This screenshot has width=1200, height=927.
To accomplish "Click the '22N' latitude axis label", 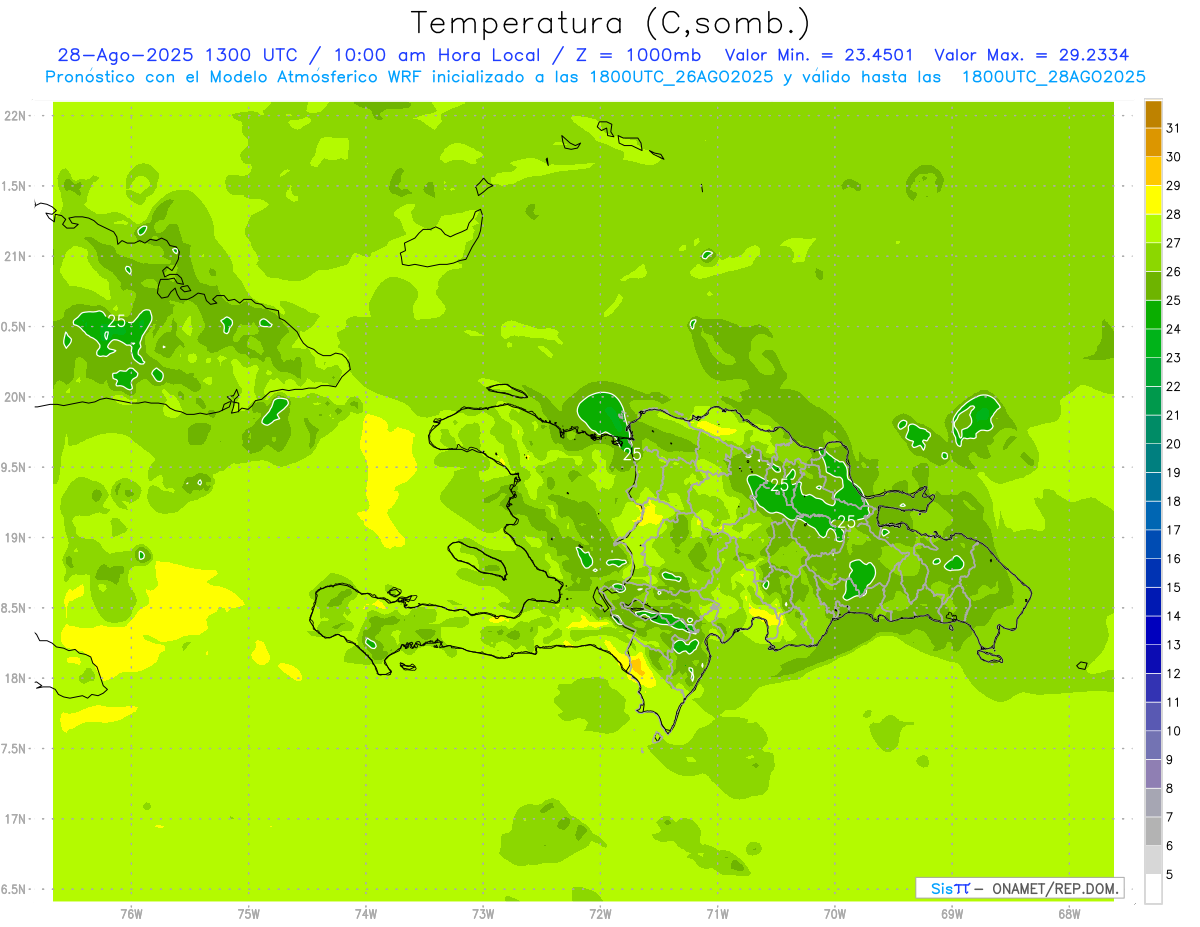I will (15, 116).
